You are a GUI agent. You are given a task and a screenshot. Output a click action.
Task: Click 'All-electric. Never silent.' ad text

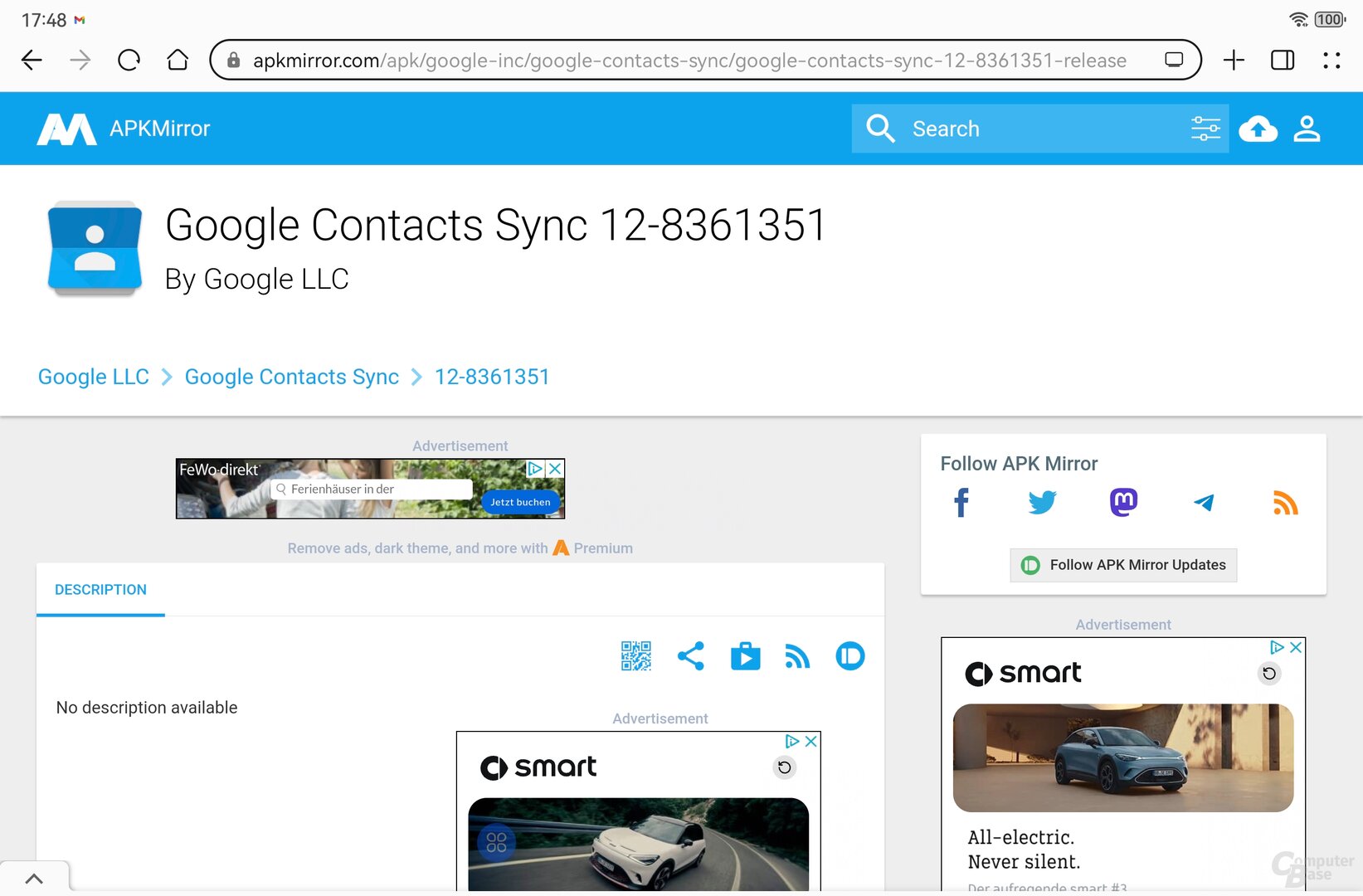pos(1024,850)
